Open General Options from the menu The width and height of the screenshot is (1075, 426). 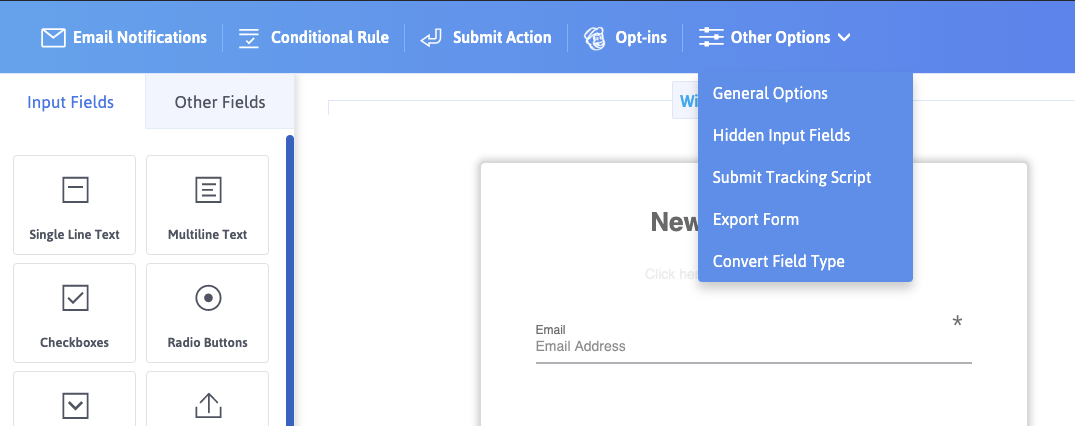pyautogui.click(x=770, y=93)
